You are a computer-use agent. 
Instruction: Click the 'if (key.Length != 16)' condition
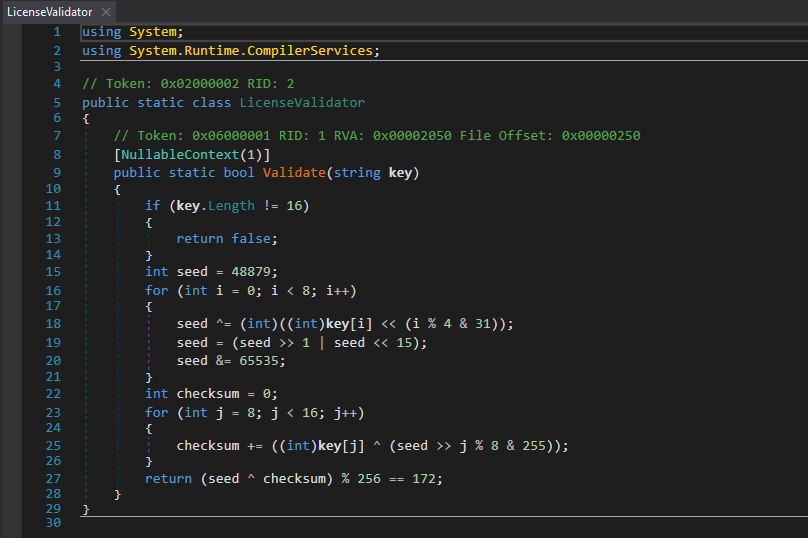(x=227, y=206)
